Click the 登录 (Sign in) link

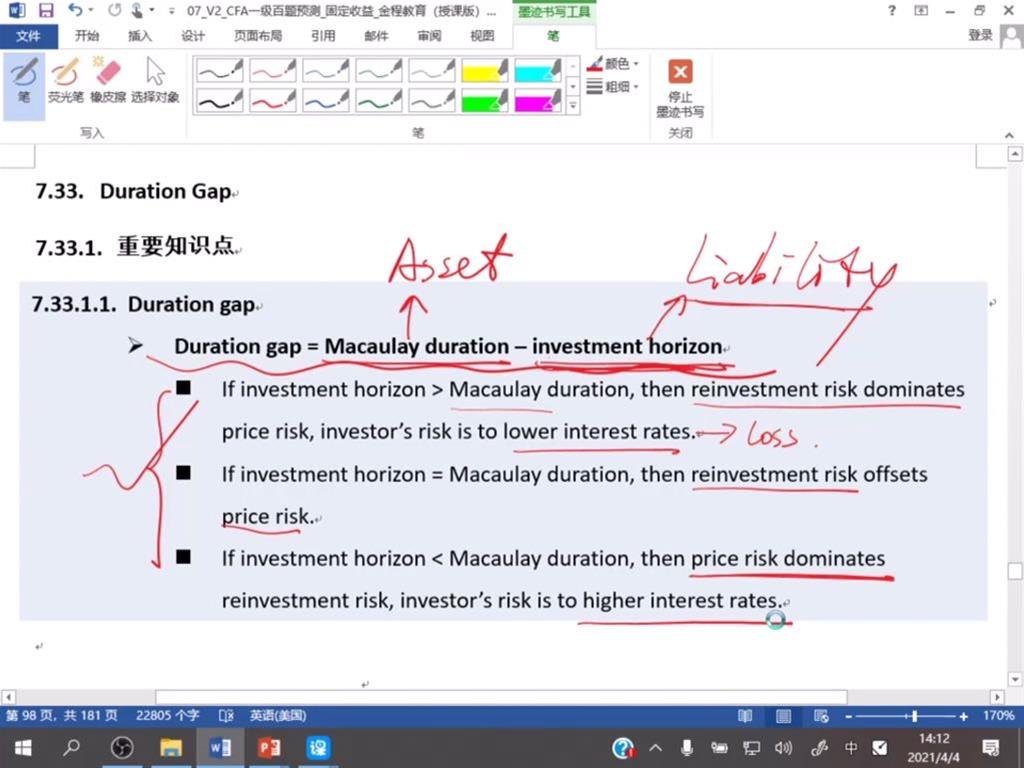[980, 36]
